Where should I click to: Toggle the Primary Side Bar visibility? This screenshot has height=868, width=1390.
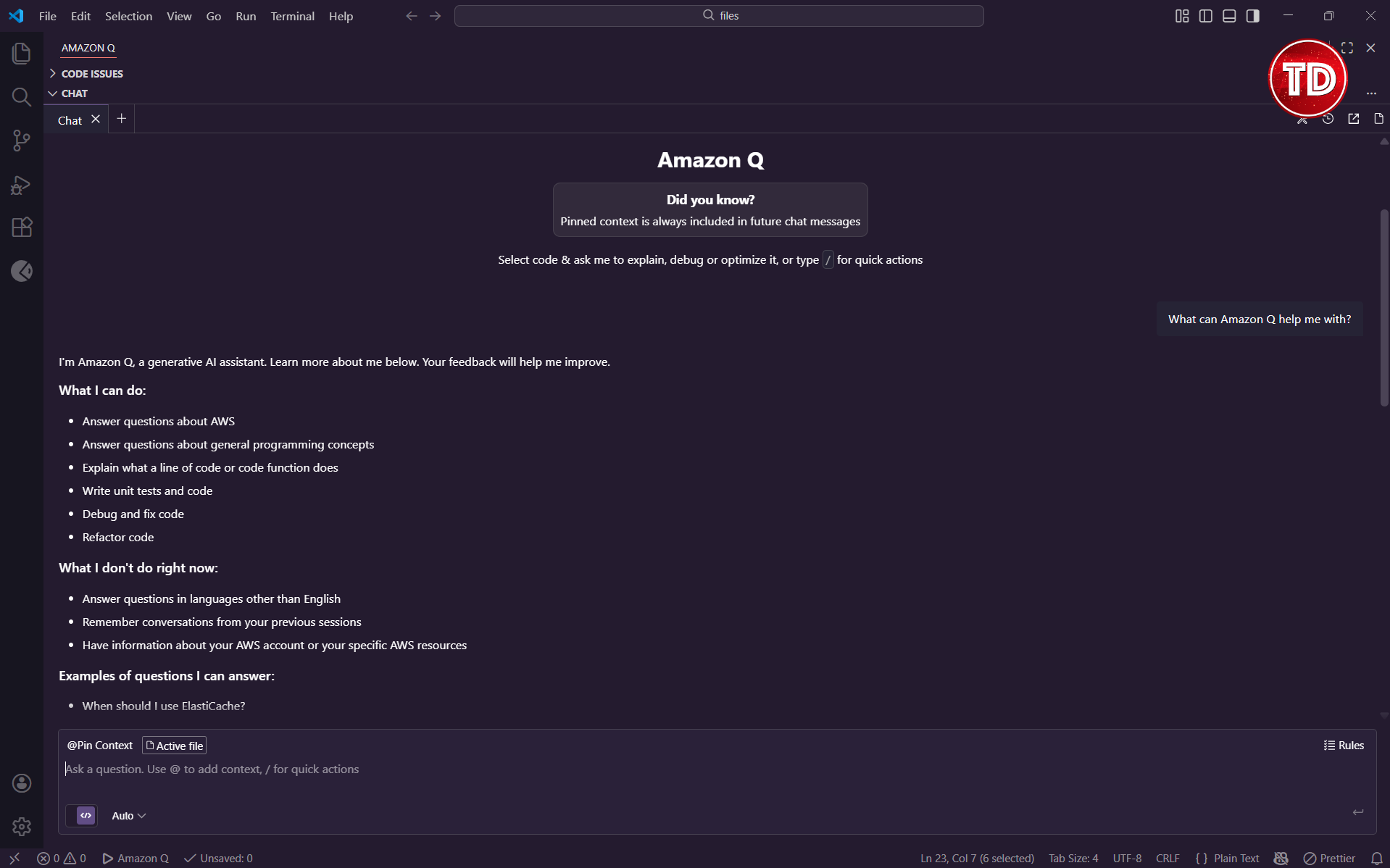coord(1204,15)
